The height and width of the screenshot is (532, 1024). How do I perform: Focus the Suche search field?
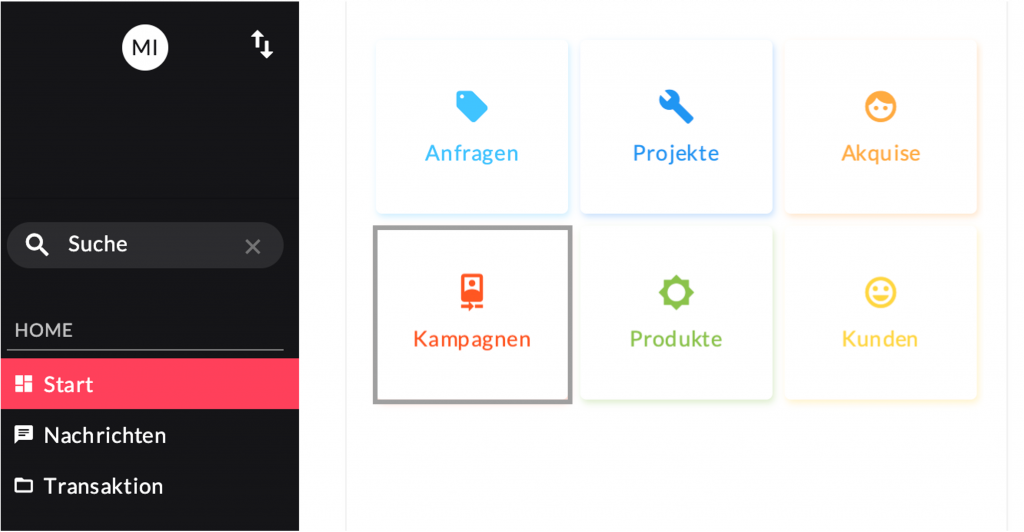click(x=145, y=245)
